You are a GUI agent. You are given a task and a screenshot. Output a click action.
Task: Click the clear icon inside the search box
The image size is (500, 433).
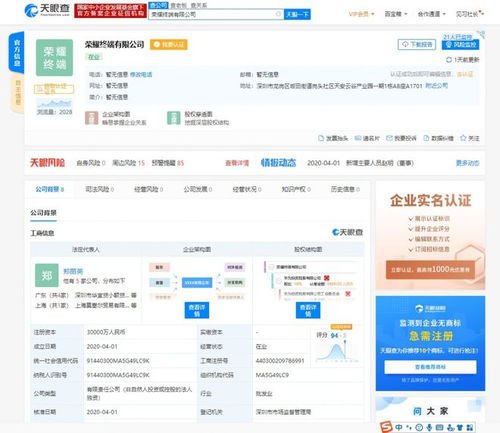click(x=278, y=14)
